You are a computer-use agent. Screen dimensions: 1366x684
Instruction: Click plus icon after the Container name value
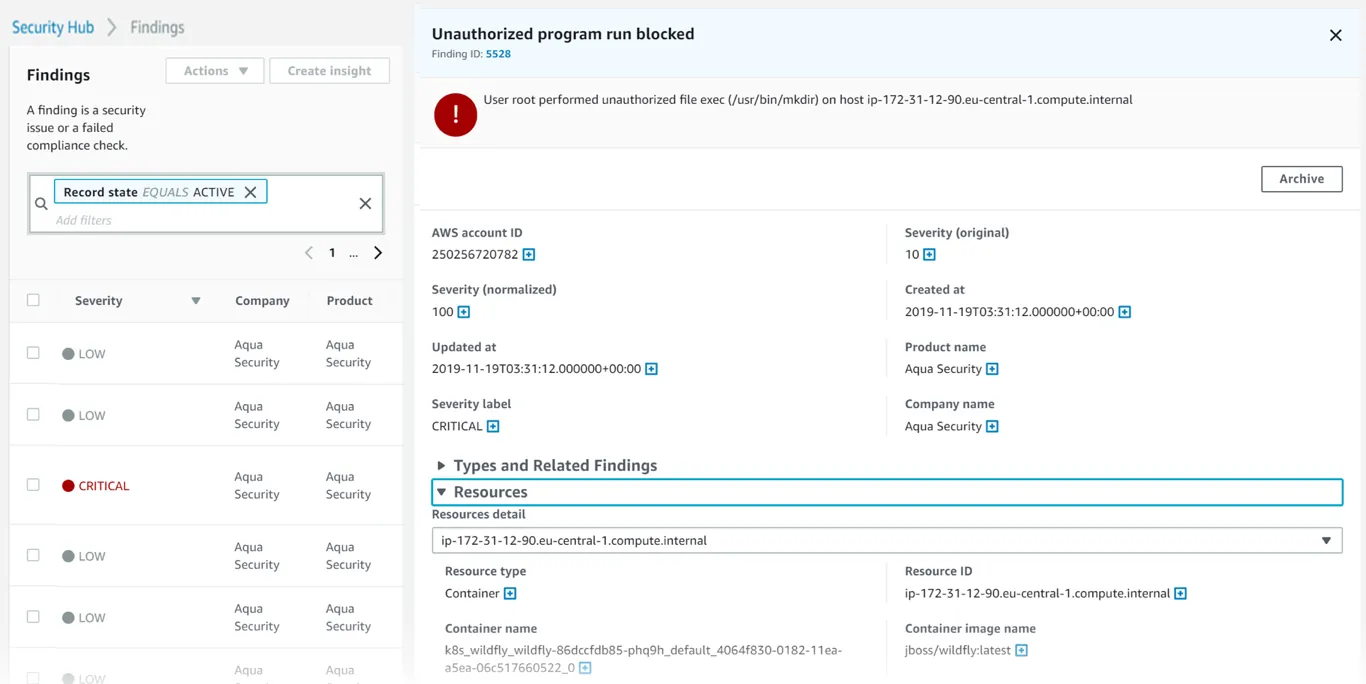585,668
